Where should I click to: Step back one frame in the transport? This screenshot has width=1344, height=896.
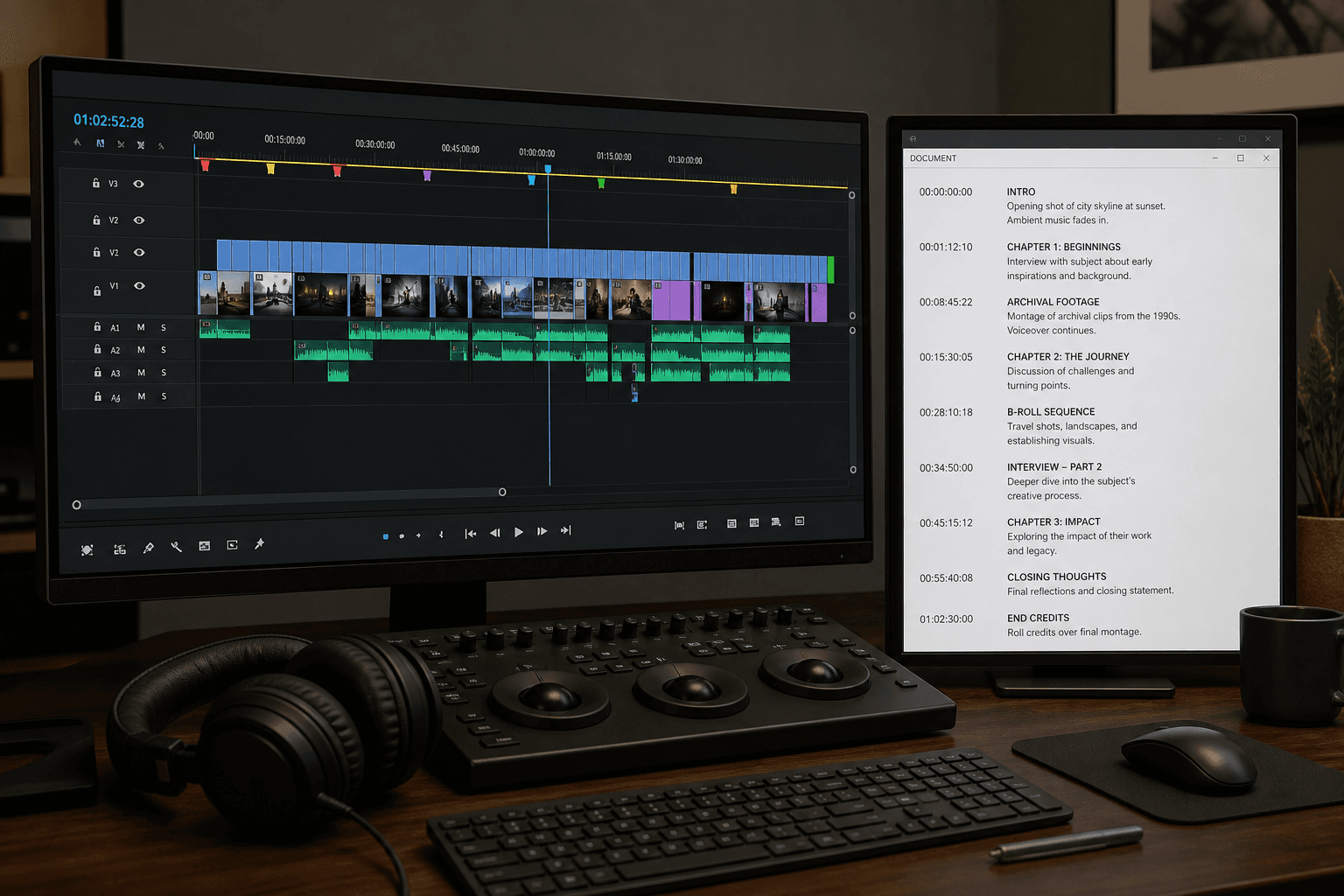[x=495, y=532]
